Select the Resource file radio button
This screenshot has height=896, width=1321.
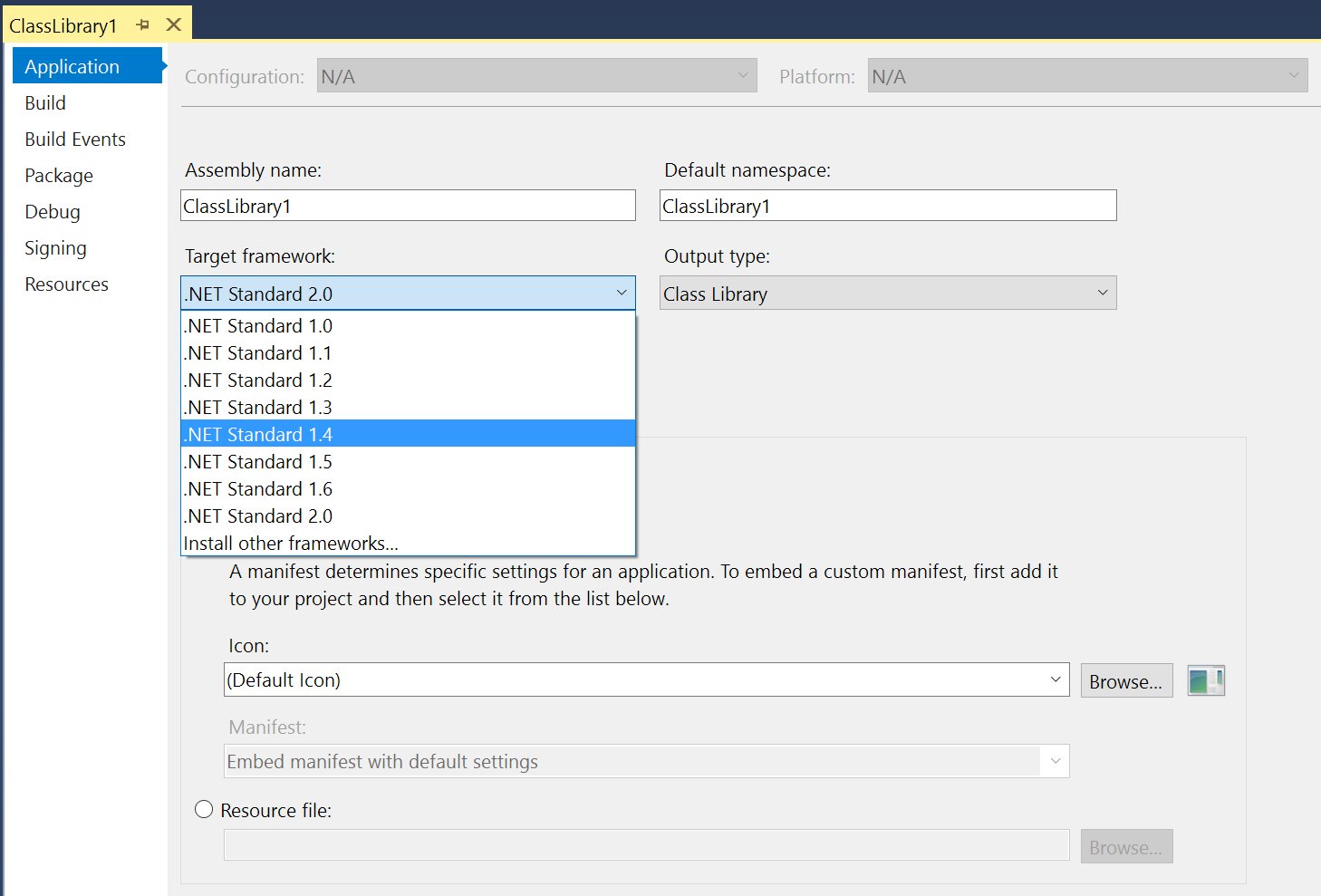coord(204,810)
